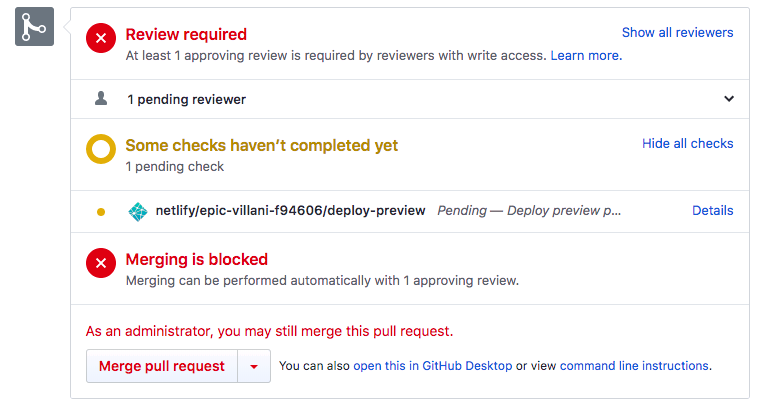The height and width of the screenshot is (403, 761).
Task: Show all reviewers
Action: (677, 33)
